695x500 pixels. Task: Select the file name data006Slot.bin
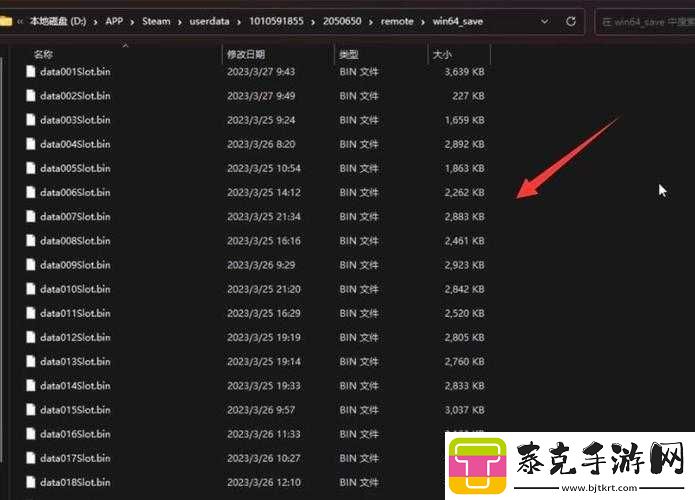75,192
